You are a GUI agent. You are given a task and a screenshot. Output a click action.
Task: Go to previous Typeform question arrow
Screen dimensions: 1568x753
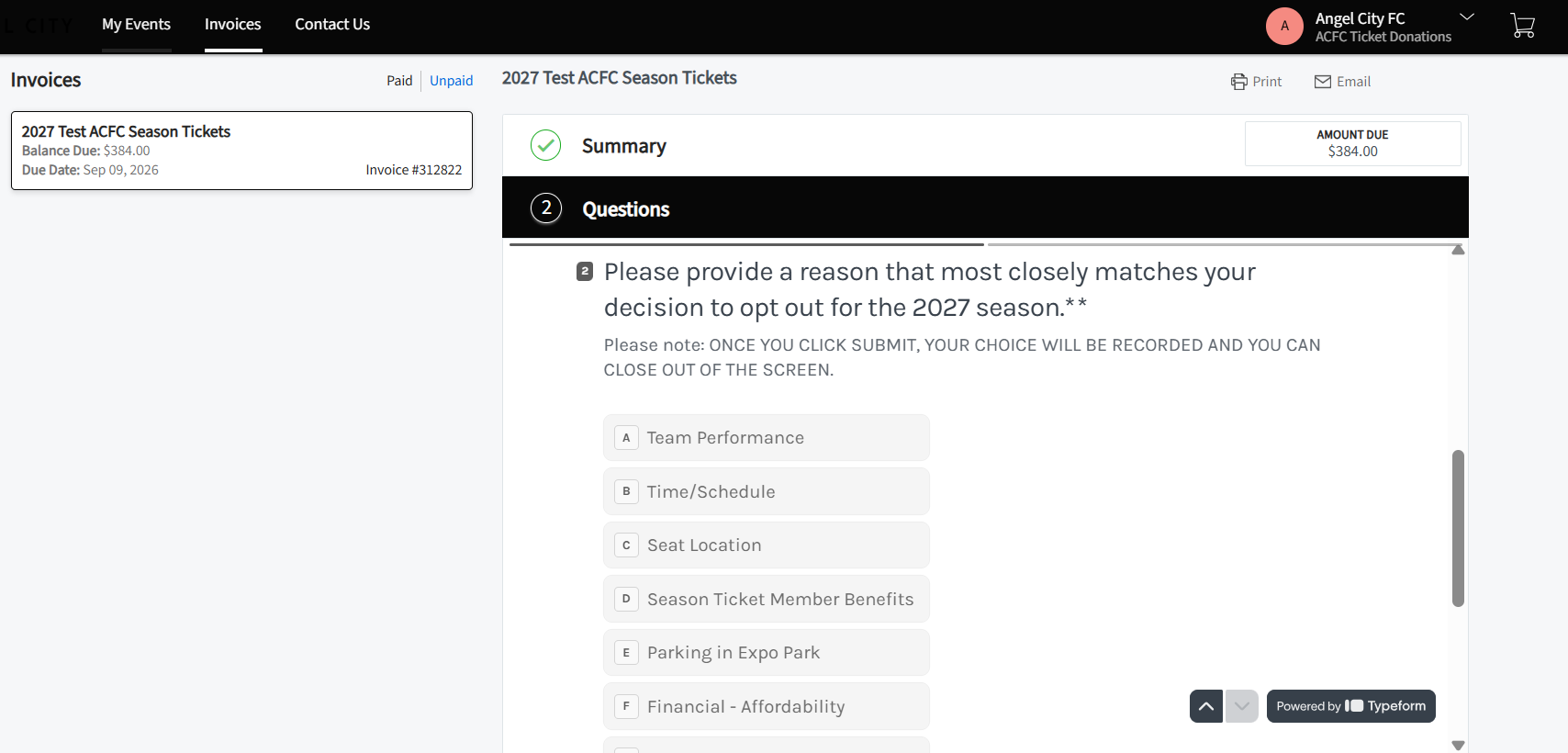point(1206,706)
